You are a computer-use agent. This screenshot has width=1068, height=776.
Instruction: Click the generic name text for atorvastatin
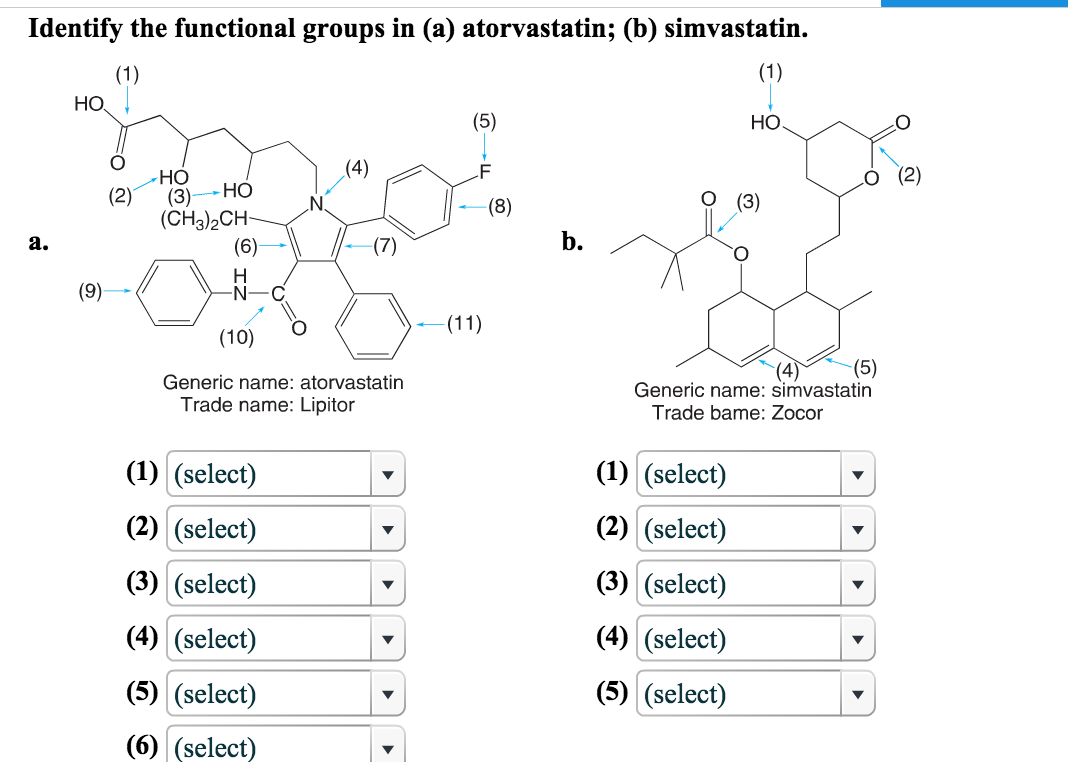284,382
